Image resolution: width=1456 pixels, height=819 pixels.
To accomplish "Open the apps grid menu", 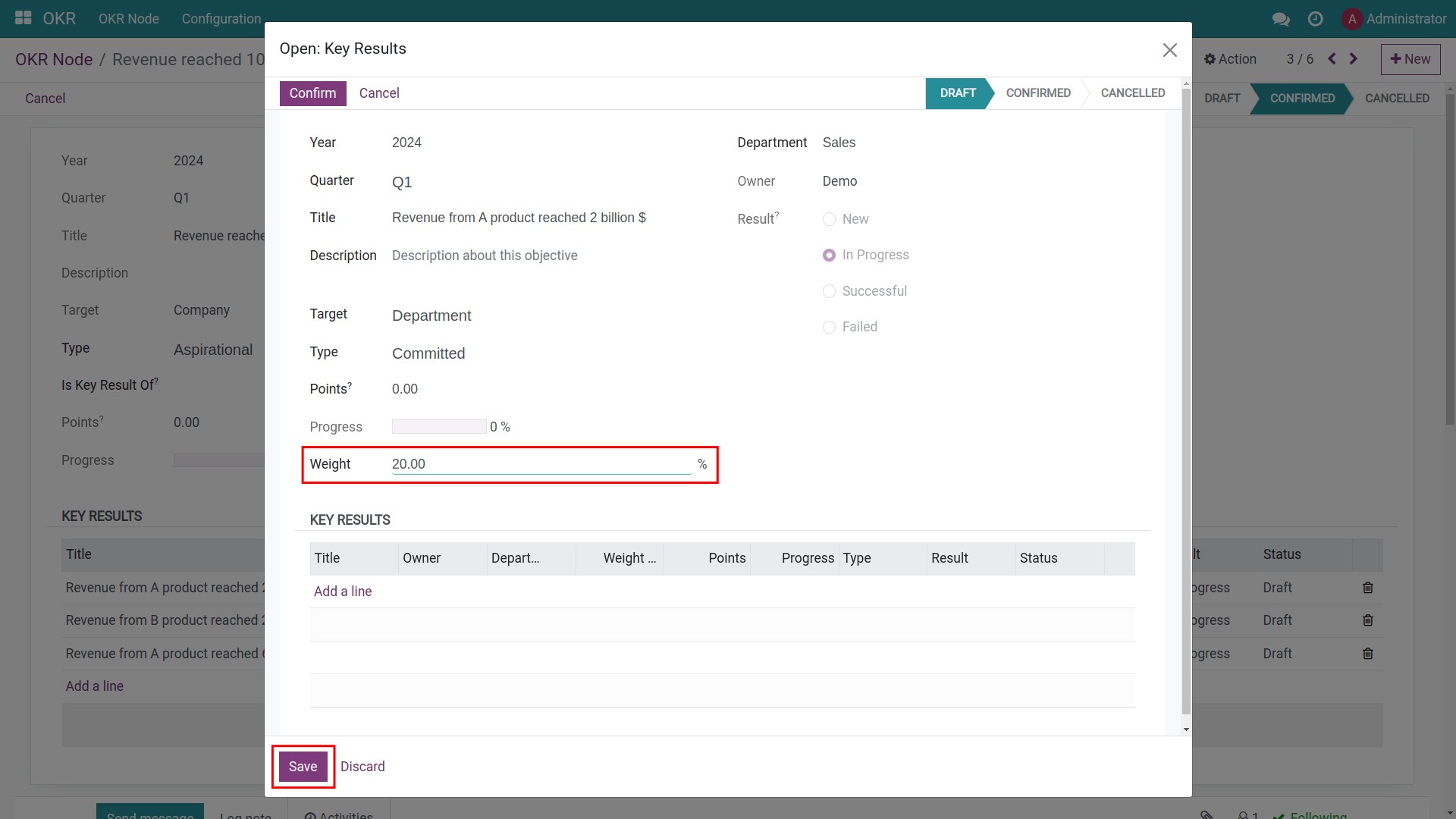I will tap(23, 18).
